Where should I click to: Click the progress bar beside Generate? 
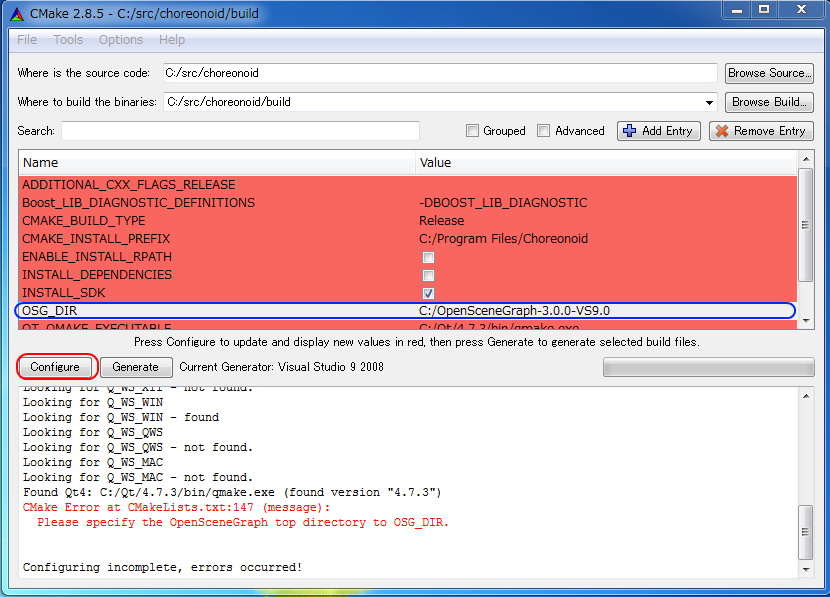708,367
